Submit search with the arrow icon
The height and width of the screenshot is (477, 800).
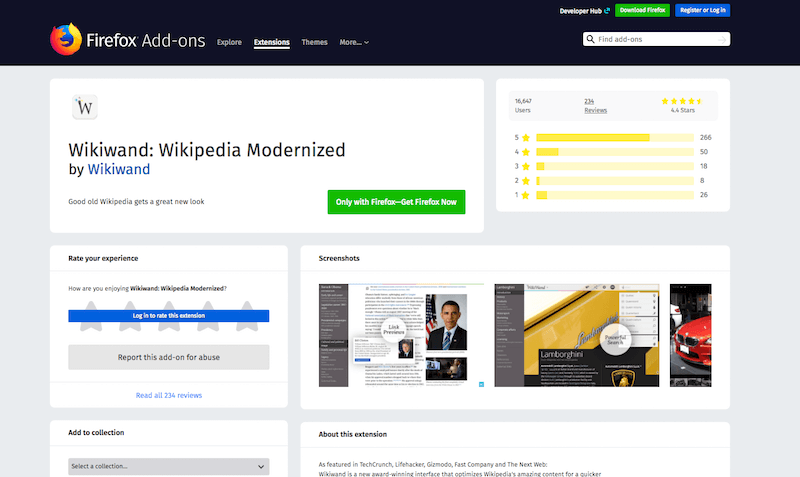722,39
